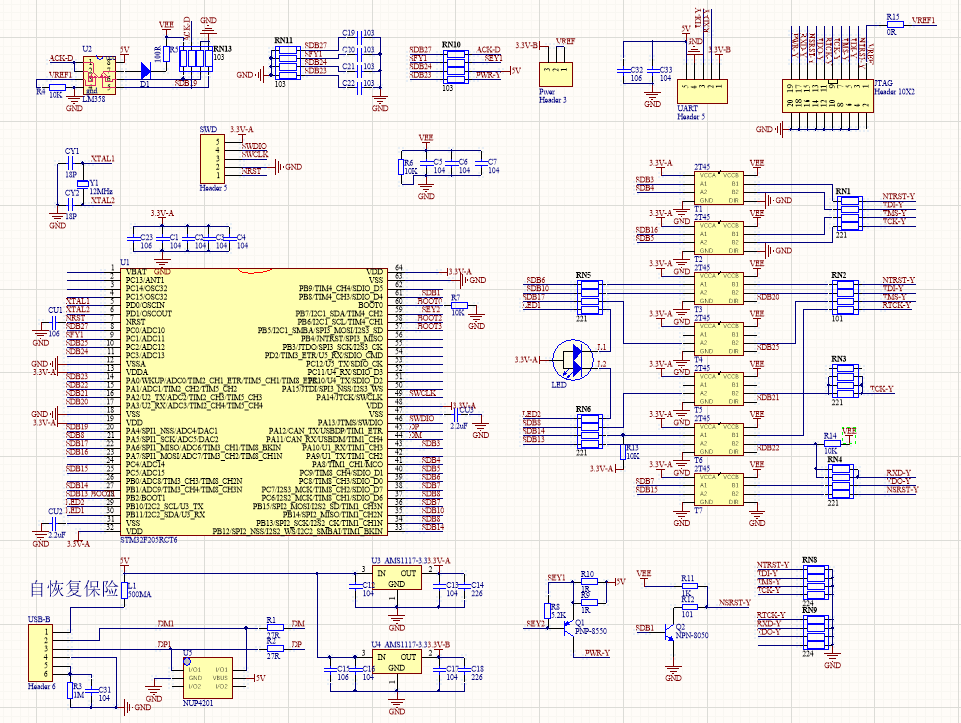Select the R6 10K resistor symbol
Viewport: 961px width, 723px height.
[x=401, y=167]
